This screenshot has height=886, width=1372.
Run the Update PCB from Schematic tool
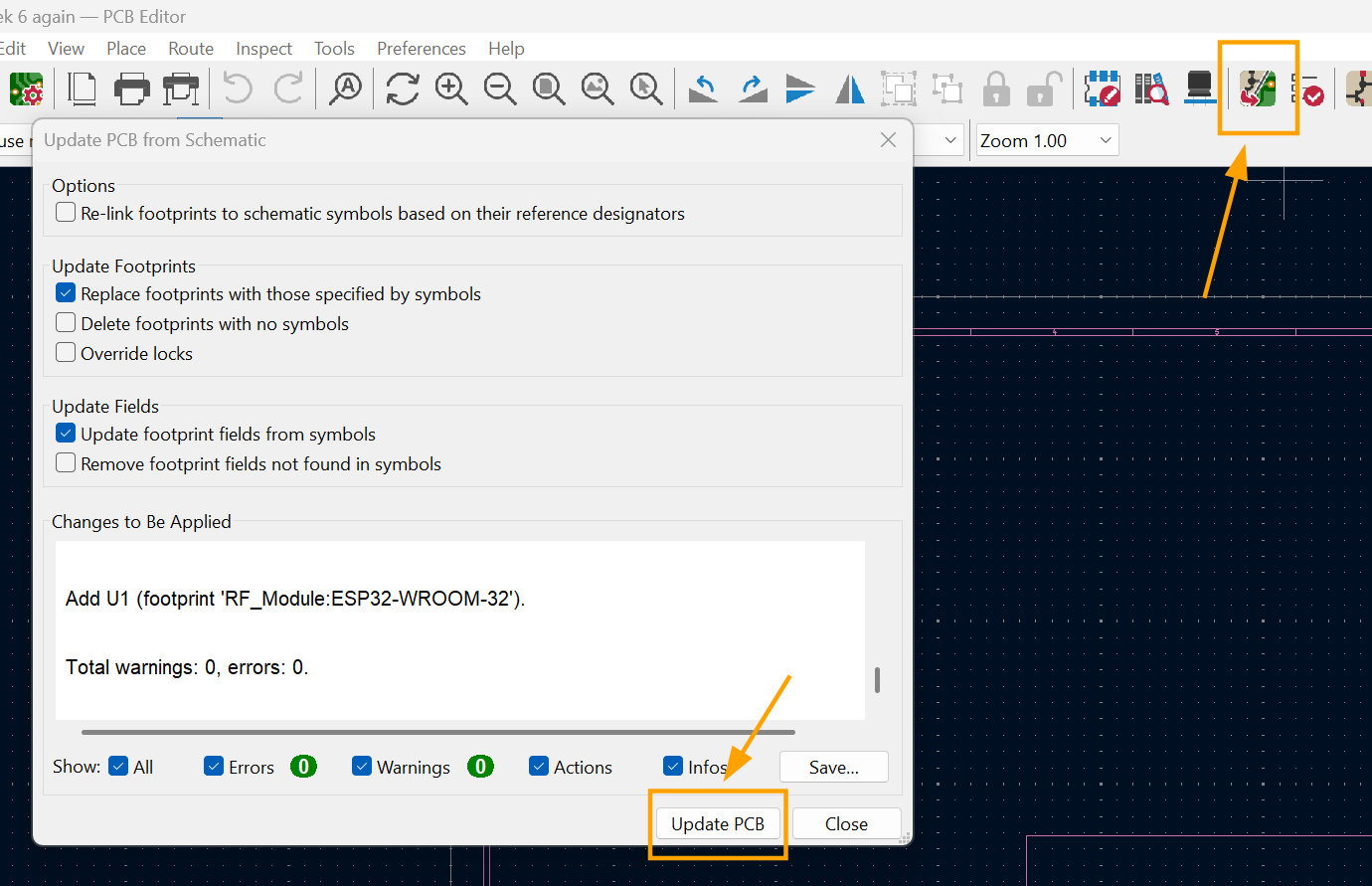pos(1259,89)
